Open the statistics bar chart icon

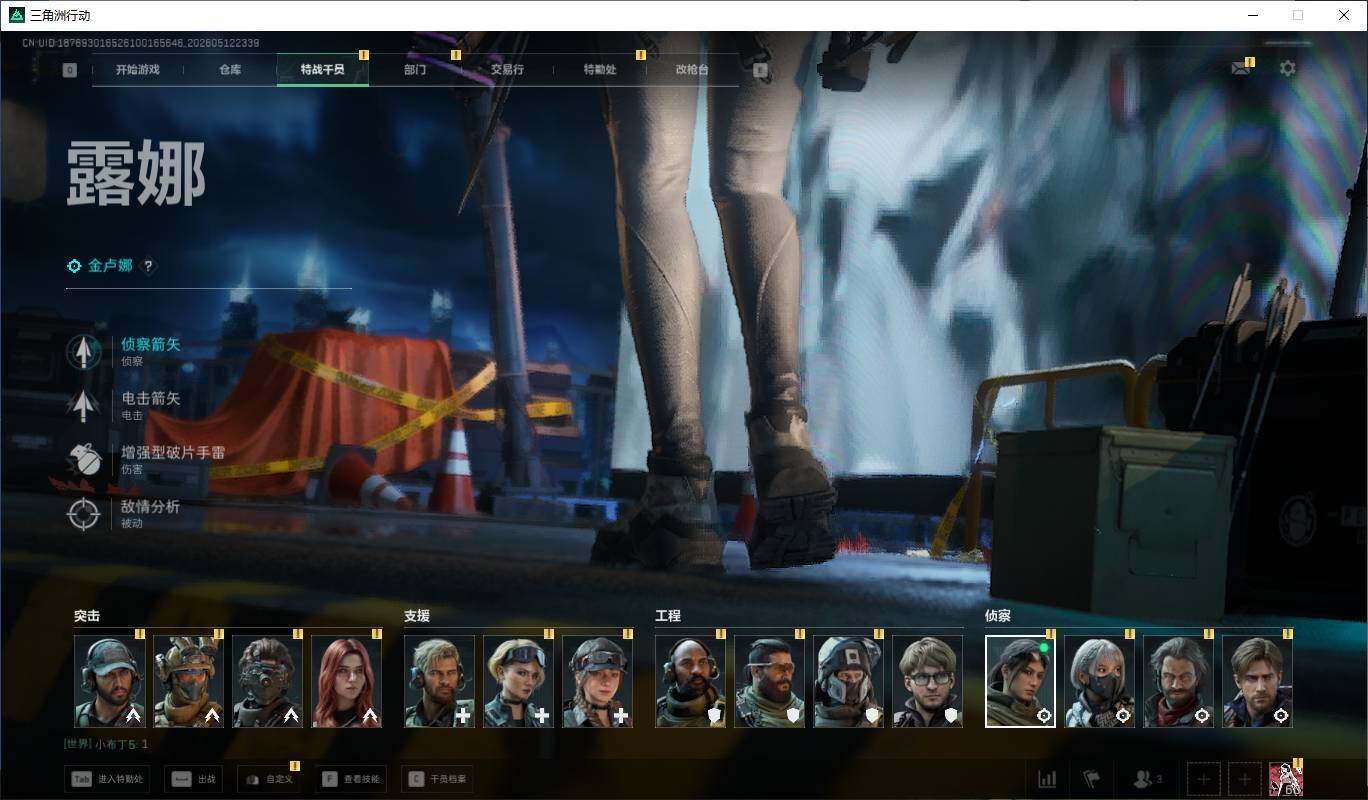[1047, 779]
